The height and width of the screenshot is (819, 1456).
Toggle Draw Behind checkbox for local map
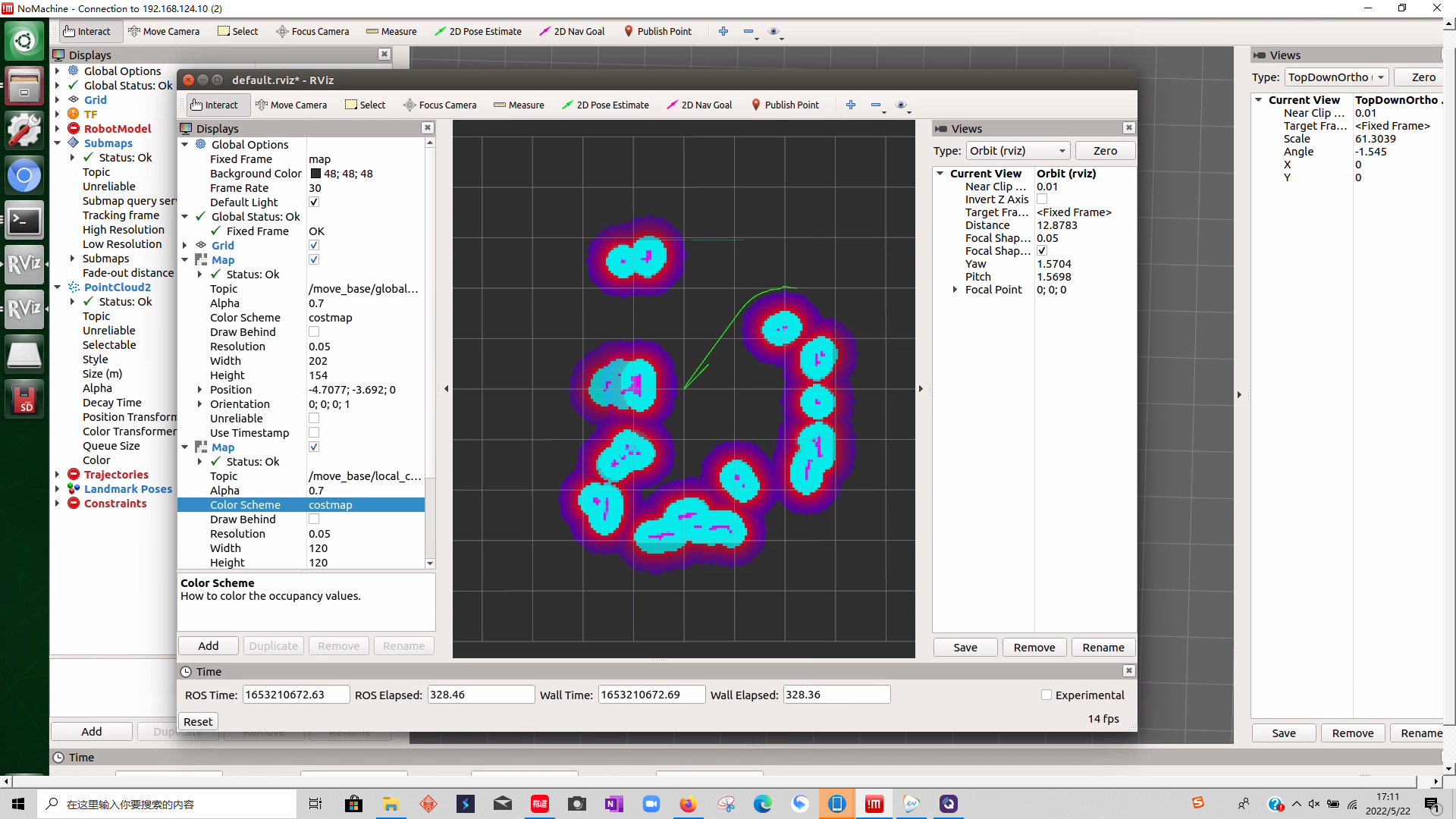point(314,519)
